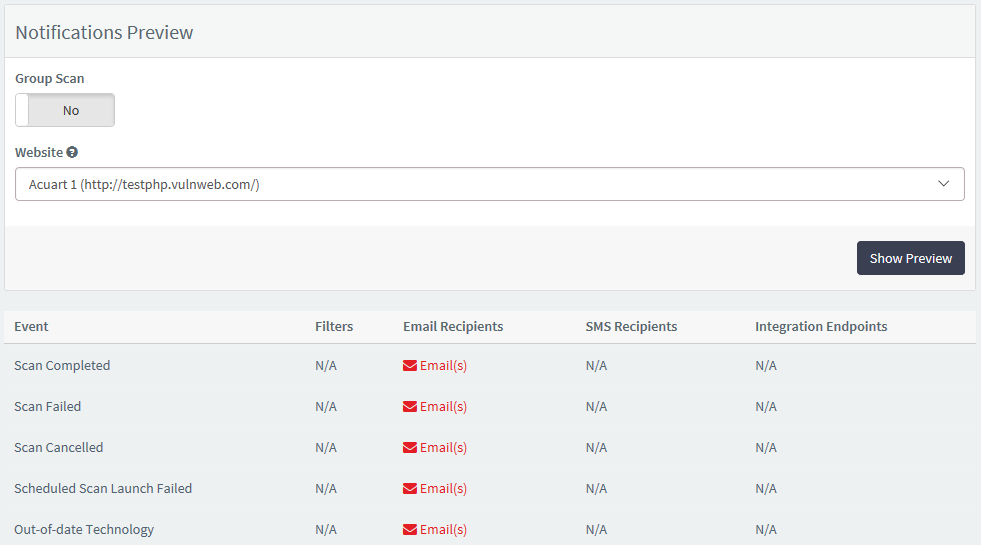Click the Email Recipients column header
Screen dimensions: 981x545
tap(453, 327)
